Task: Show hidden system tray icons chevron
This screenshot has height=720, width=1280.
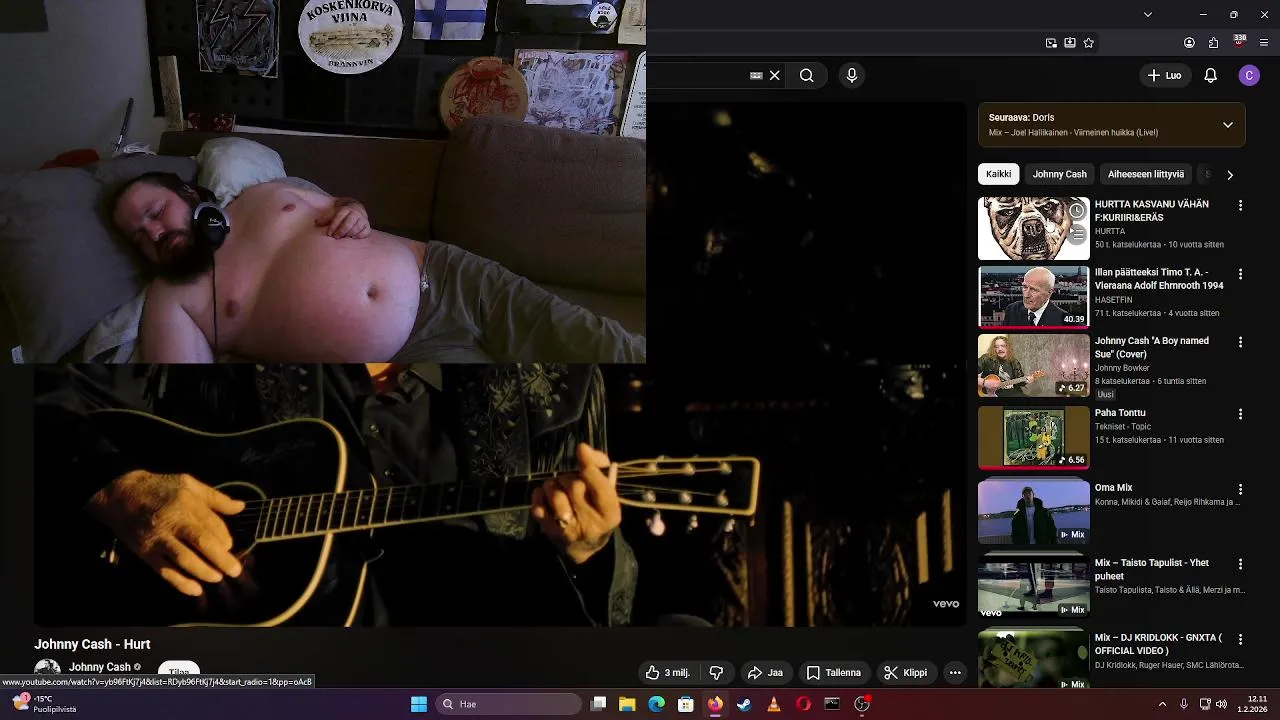Action: coord(1162,704)
